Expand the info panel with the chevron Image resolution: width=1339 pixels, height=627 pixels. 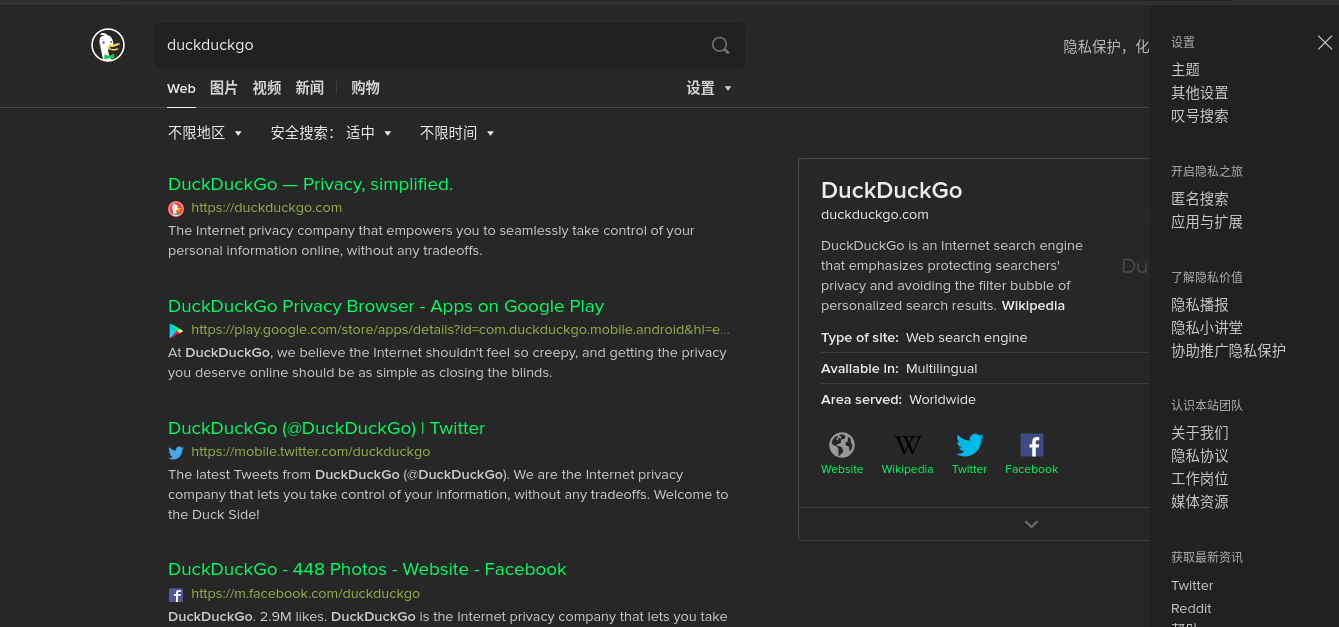[x=1031, y=524]
